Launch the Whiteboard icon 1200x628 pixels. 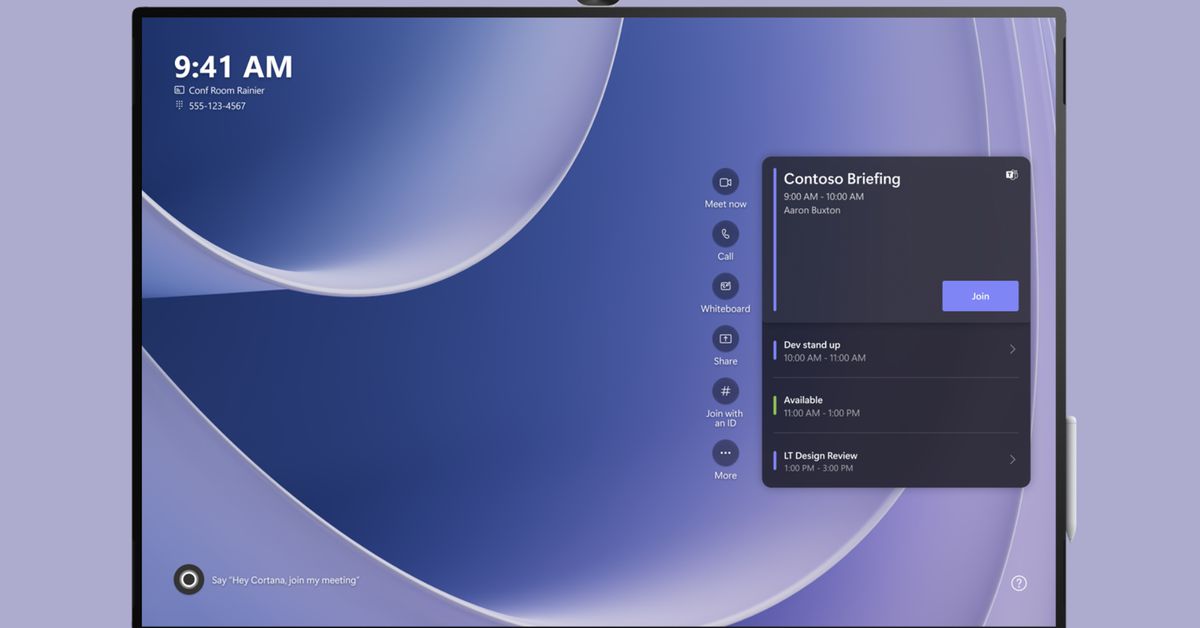pyautogui.click(x=725, y=286)
